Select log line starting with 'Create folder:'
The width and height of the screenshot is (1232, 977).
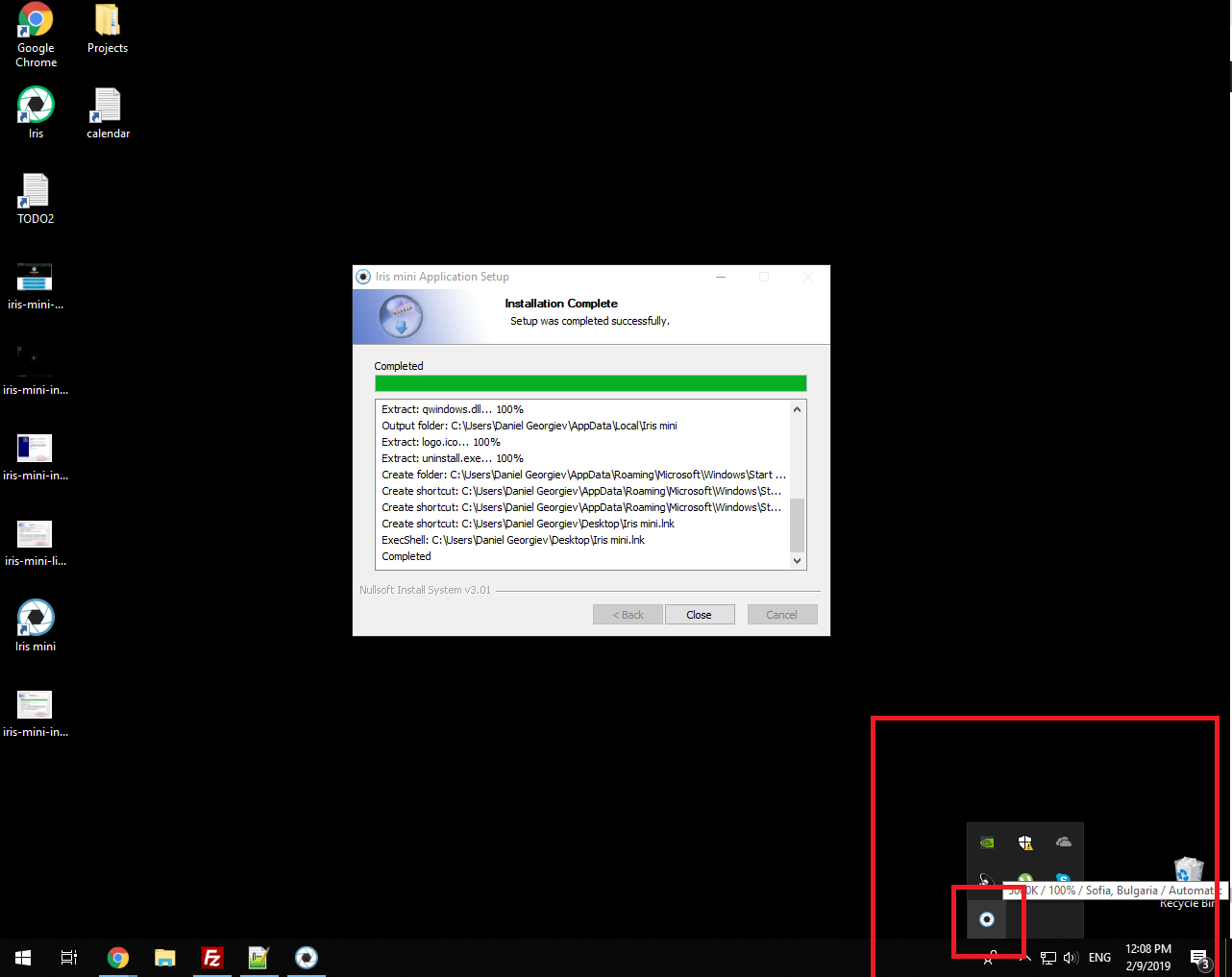coord(583,475)
